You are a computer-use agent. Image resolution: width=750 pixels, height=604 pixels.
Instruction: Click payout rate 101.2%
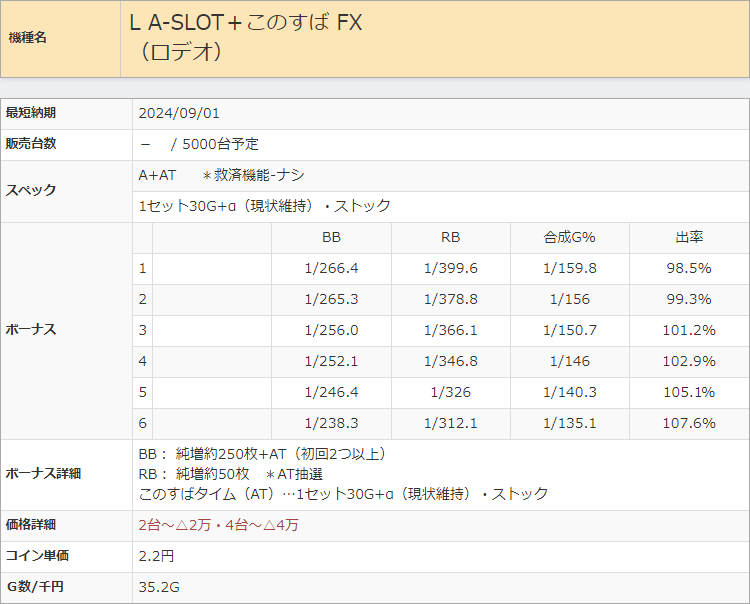point(689,330)
